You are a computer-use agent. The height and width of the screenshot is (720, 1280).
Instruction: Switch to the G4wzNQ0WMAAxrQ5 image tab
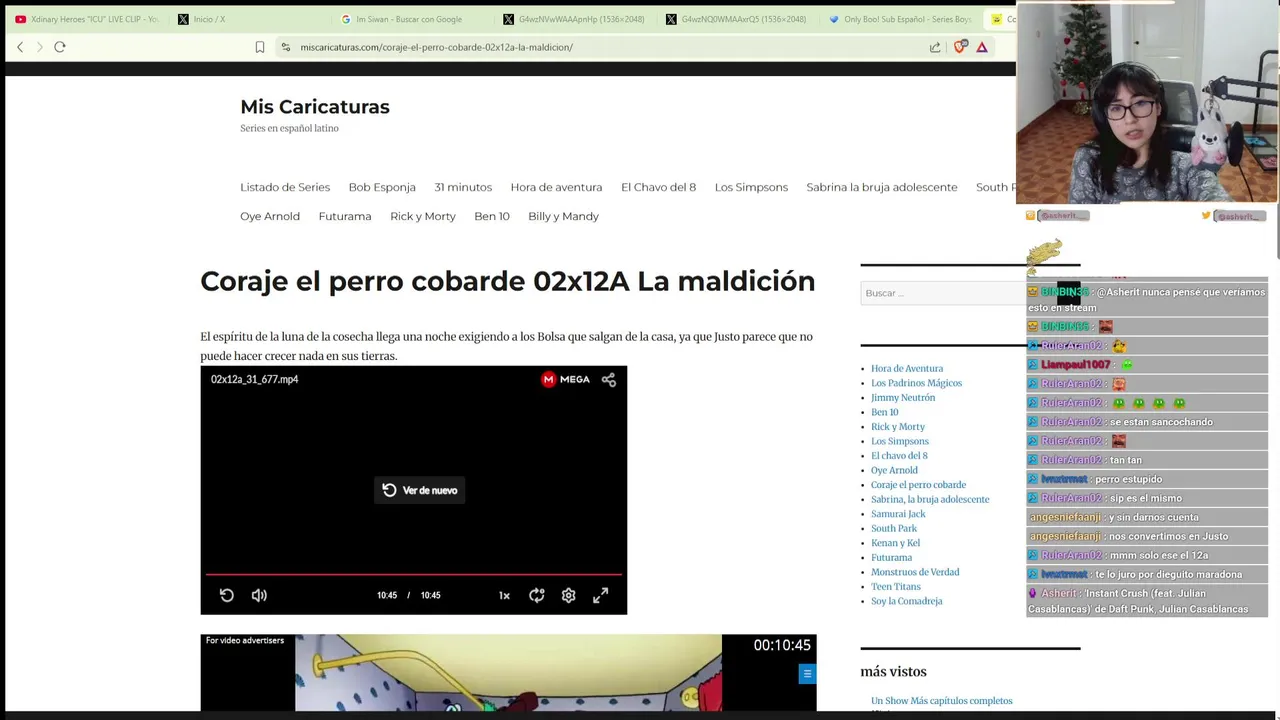[737, 19]
